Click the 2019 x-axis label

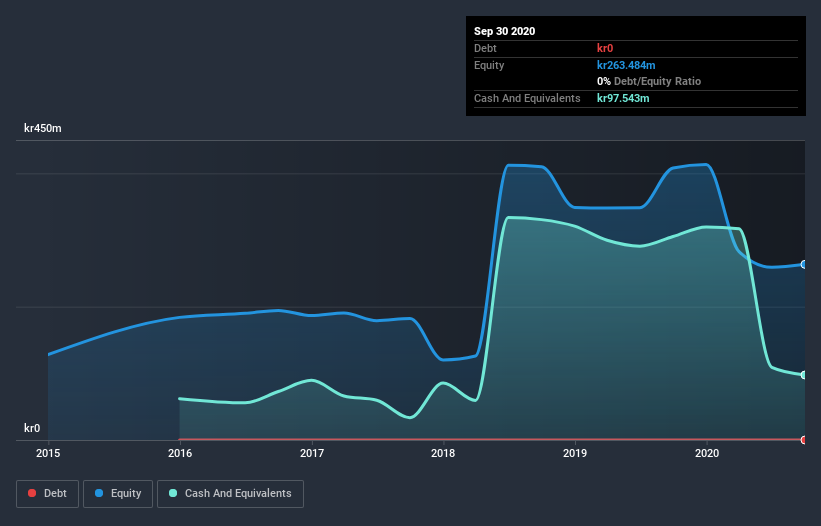point(575,453)
